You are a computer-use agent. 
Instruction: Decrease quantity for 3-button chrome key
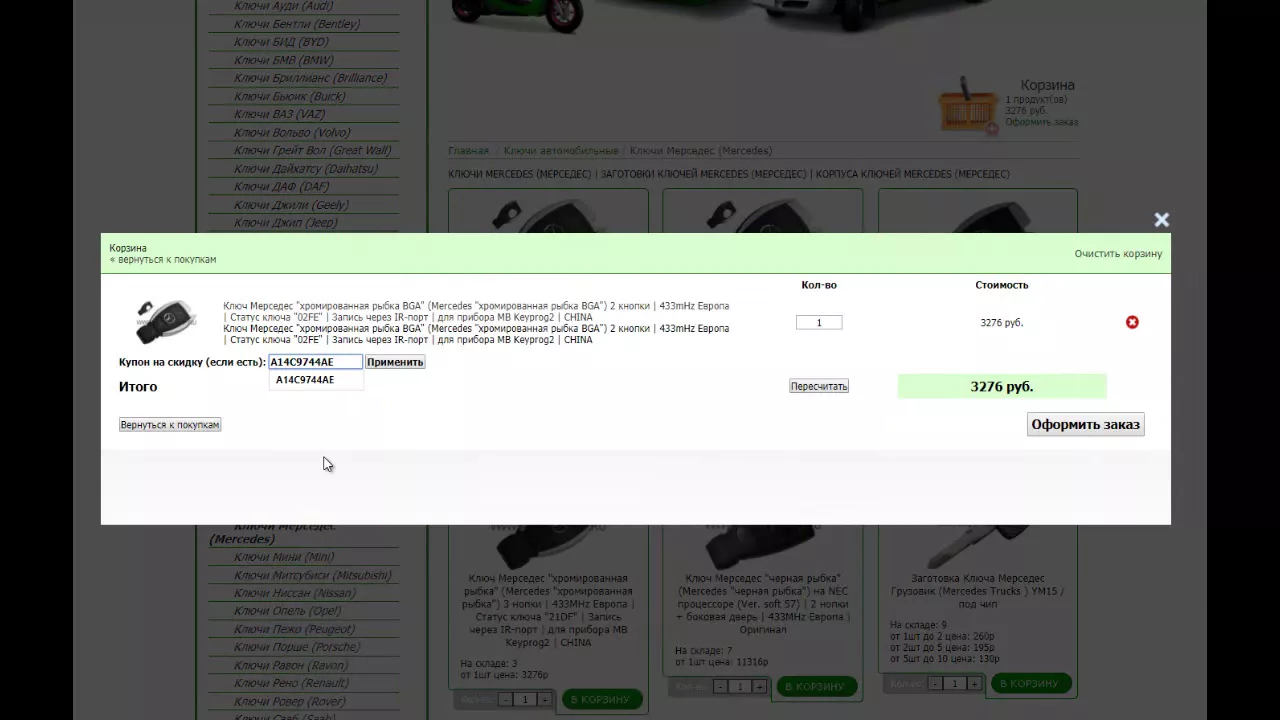(506, 699)
